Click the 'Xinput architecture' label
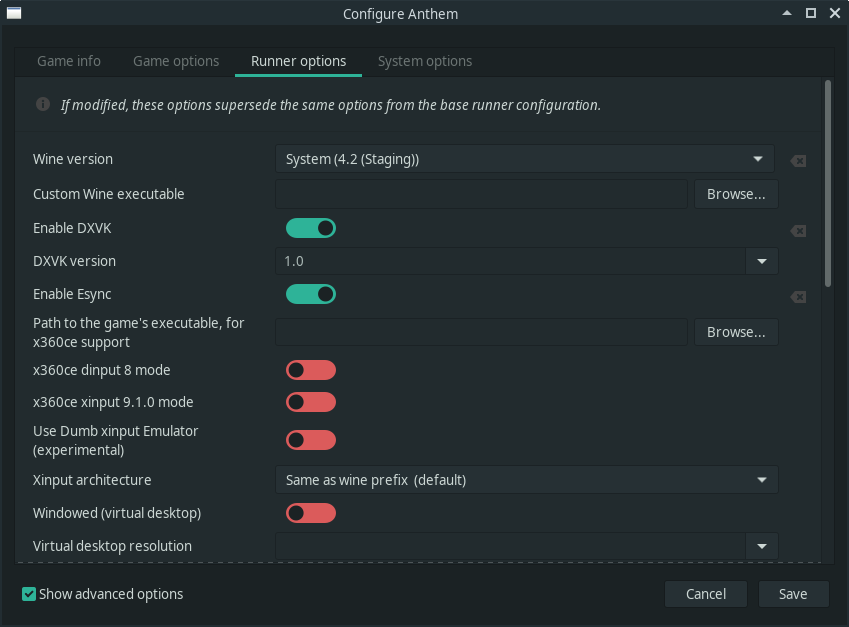This screenshot has width=849, height=627. point(92,480)
